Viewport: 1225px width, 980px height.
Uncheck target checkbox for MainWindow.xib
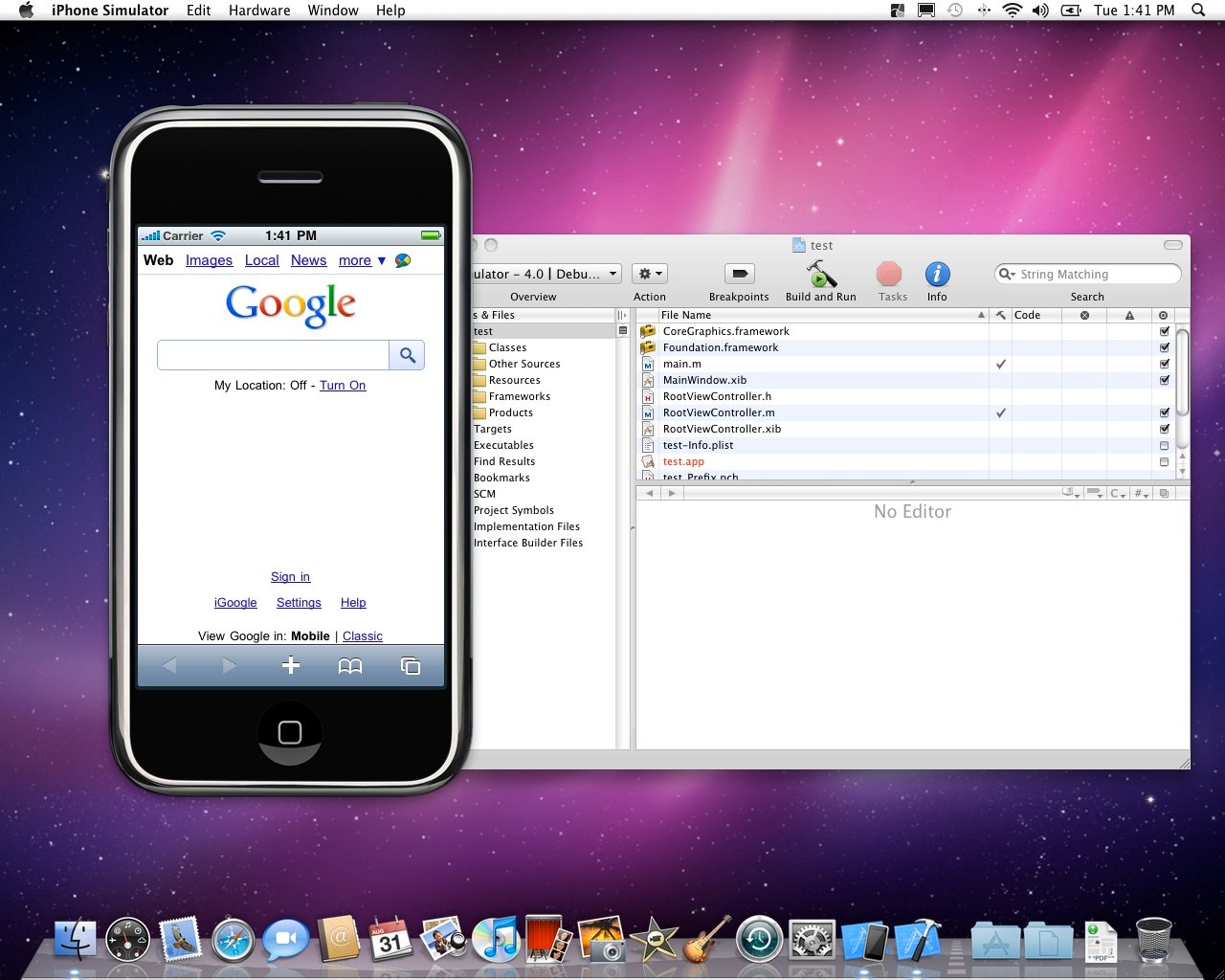pyautogui.click(x=1164, y=380)
